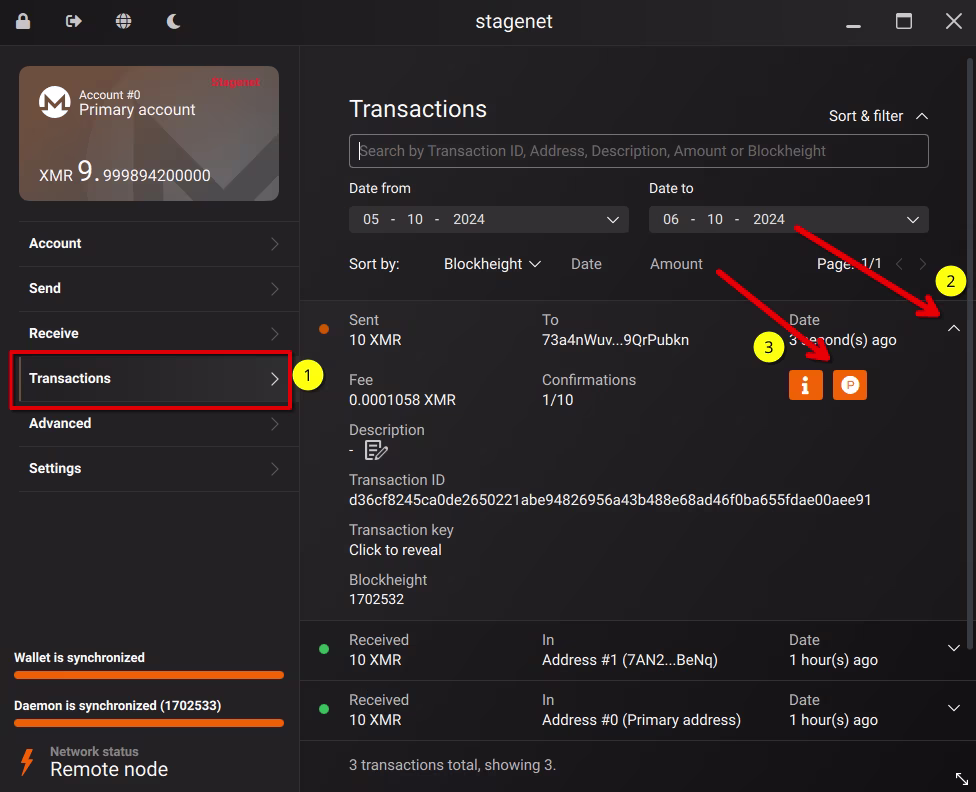Image resolution: width=976 pixels, height=792 pixels.
Task: Open language selection globe icon
Action: click(123, 21)
